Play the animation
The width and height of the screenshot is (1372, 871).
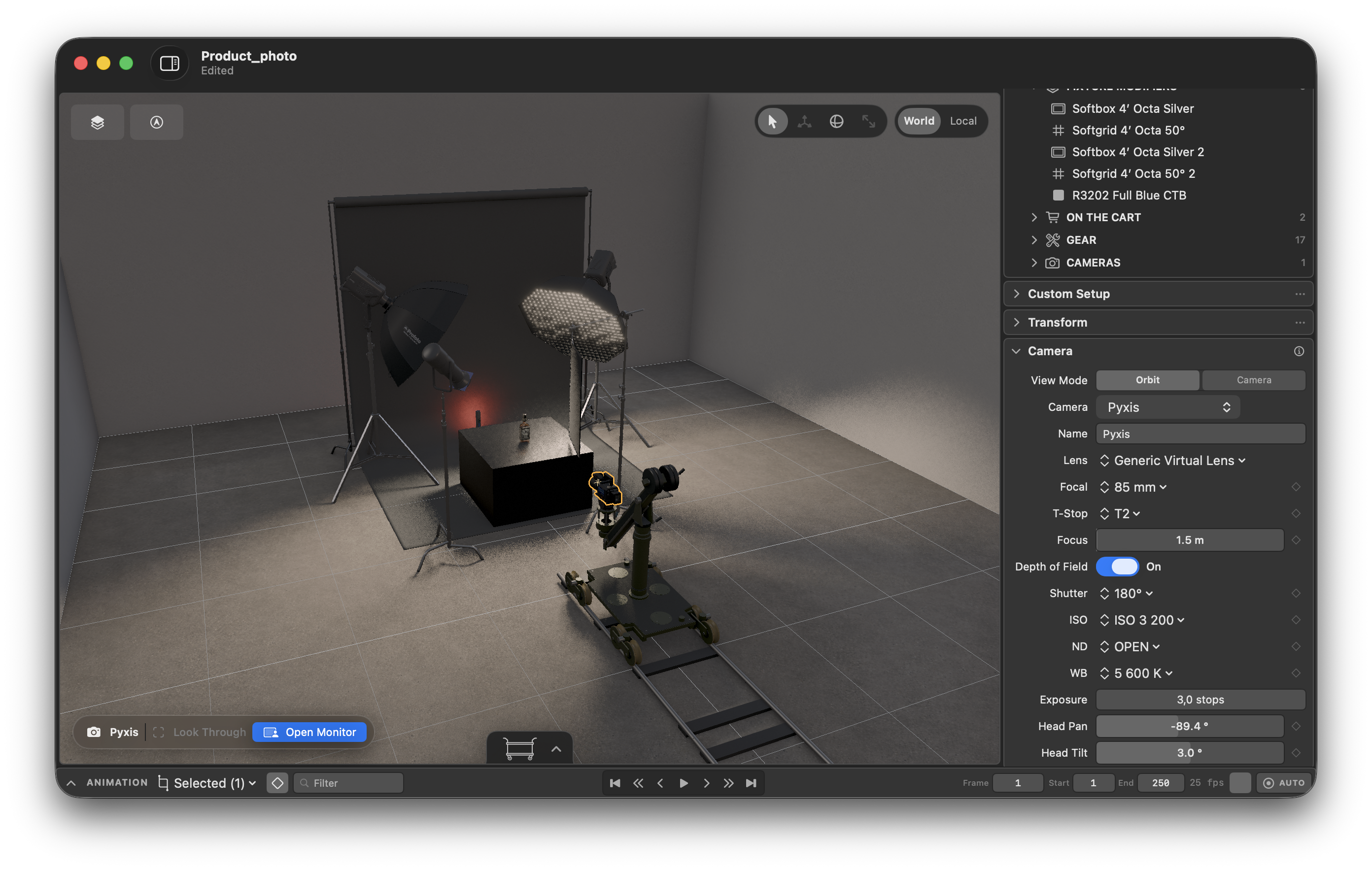point(683,783)
